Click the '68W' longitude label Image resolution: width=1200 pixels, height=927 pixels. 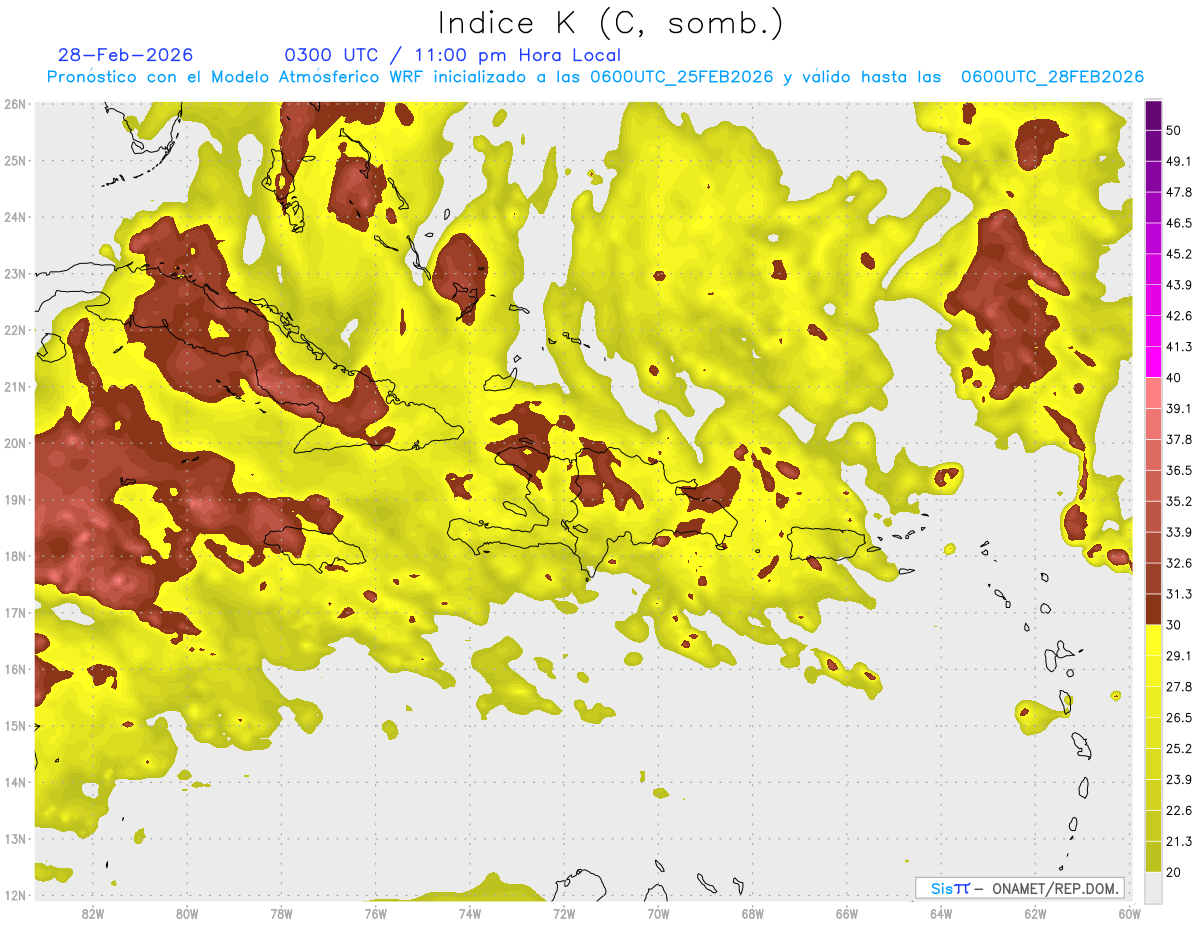click(x=753, y=913)
